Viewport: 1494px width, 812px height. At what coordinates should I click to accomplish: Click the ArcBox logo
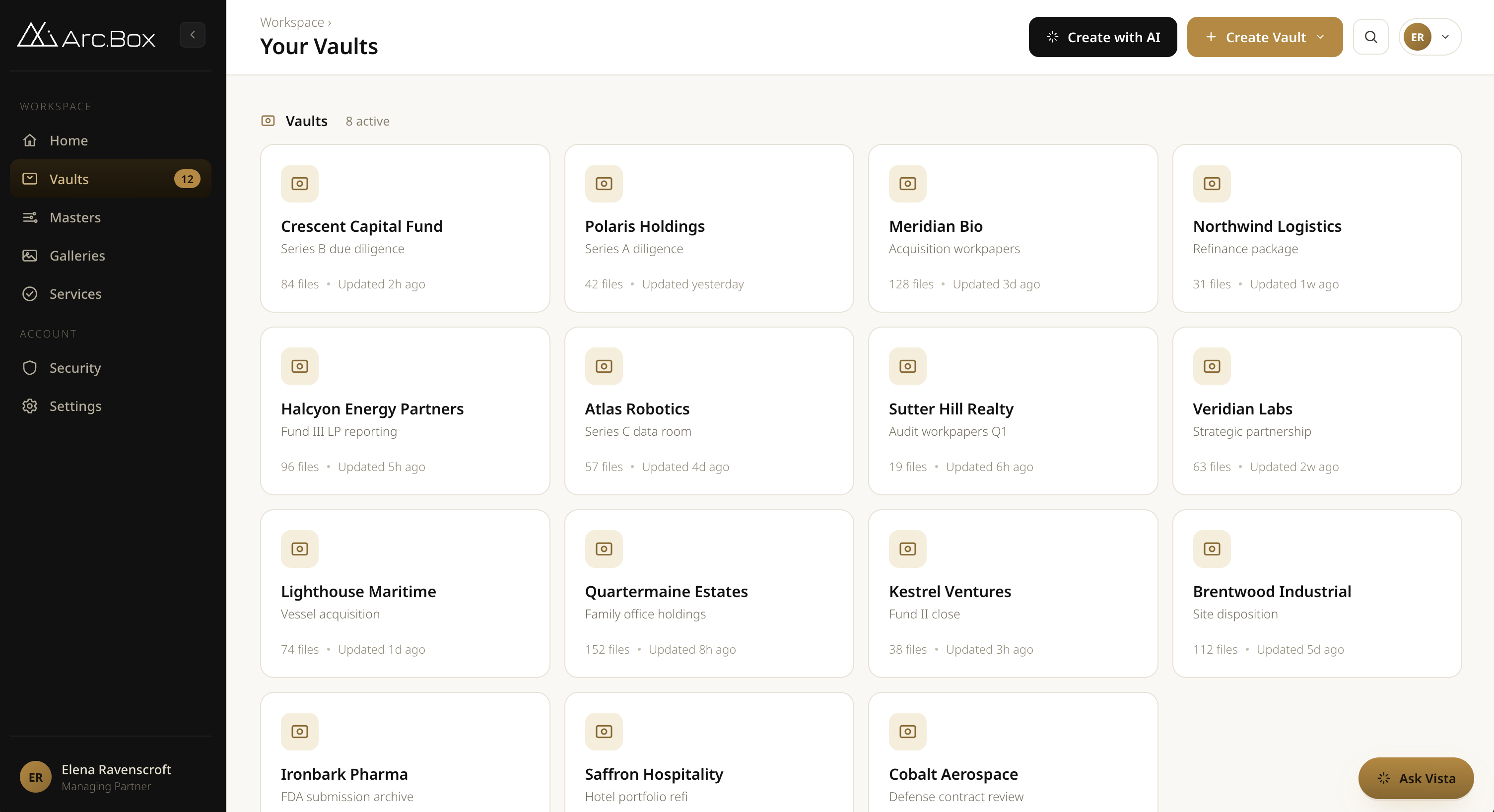point(86,35)
